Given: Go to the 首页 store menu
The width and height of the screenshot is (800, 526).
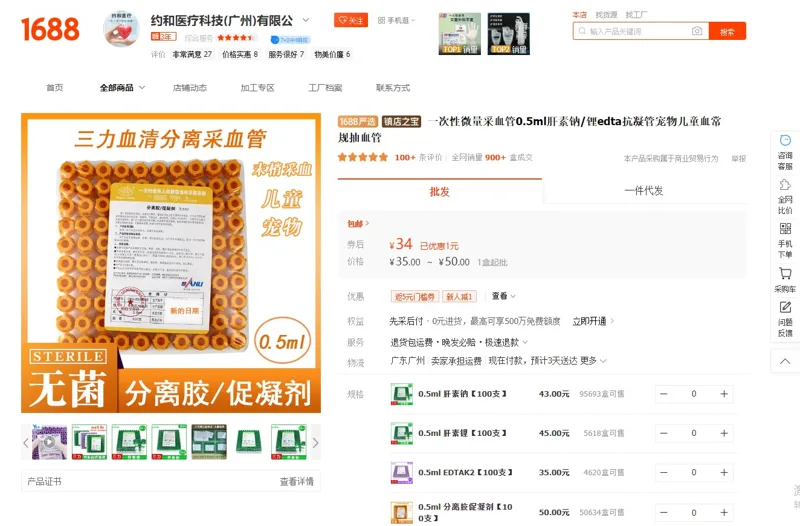Looking at the screenshot, I should click(x=55, y=88).
